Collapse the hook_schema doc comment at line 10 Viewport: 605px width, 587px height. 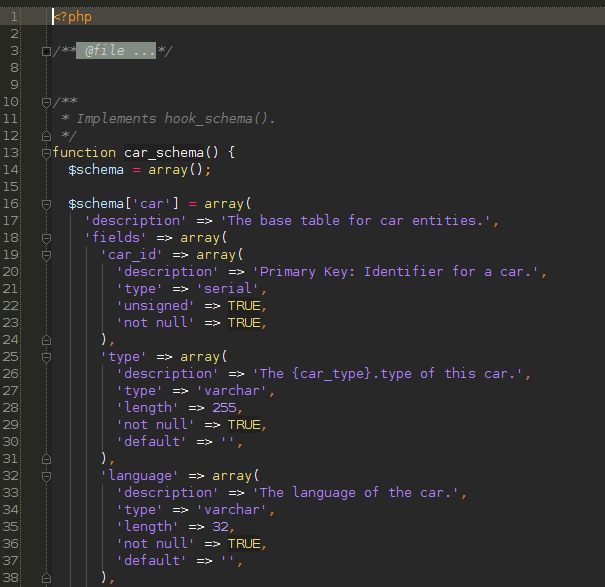click(x=46, y=102)
